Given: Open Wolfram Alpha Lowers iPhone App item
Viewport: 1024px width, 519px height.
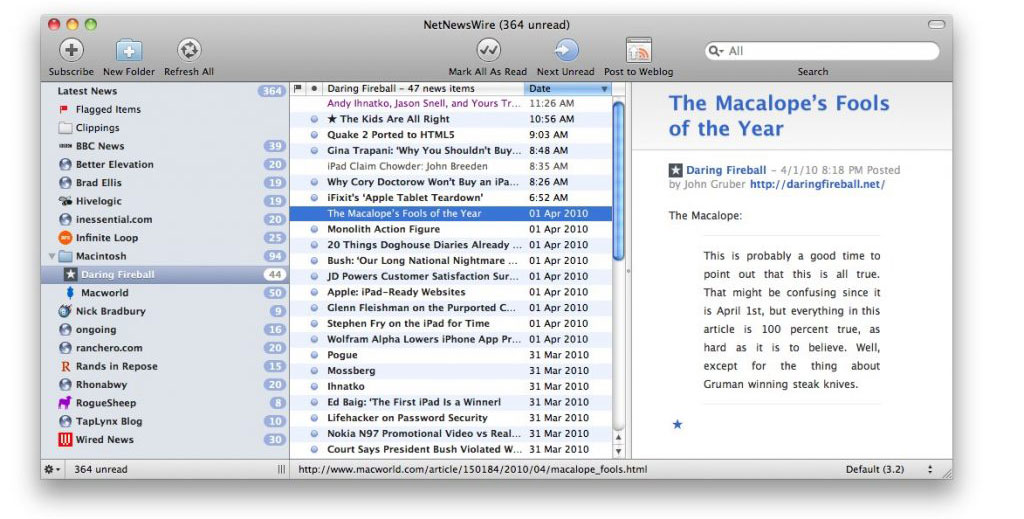Looking at the screenshot, I should (451, 339).
